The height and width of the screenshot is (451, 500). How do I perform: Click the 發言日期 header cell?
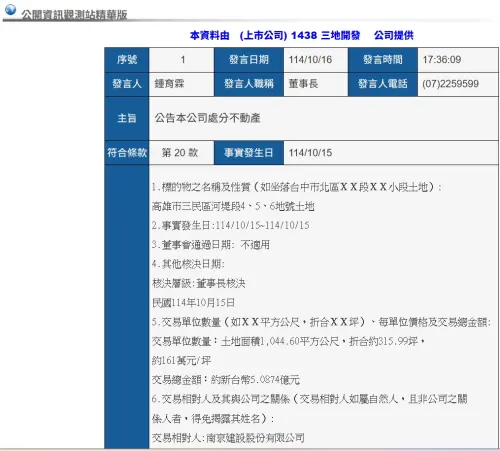(249, 60)
